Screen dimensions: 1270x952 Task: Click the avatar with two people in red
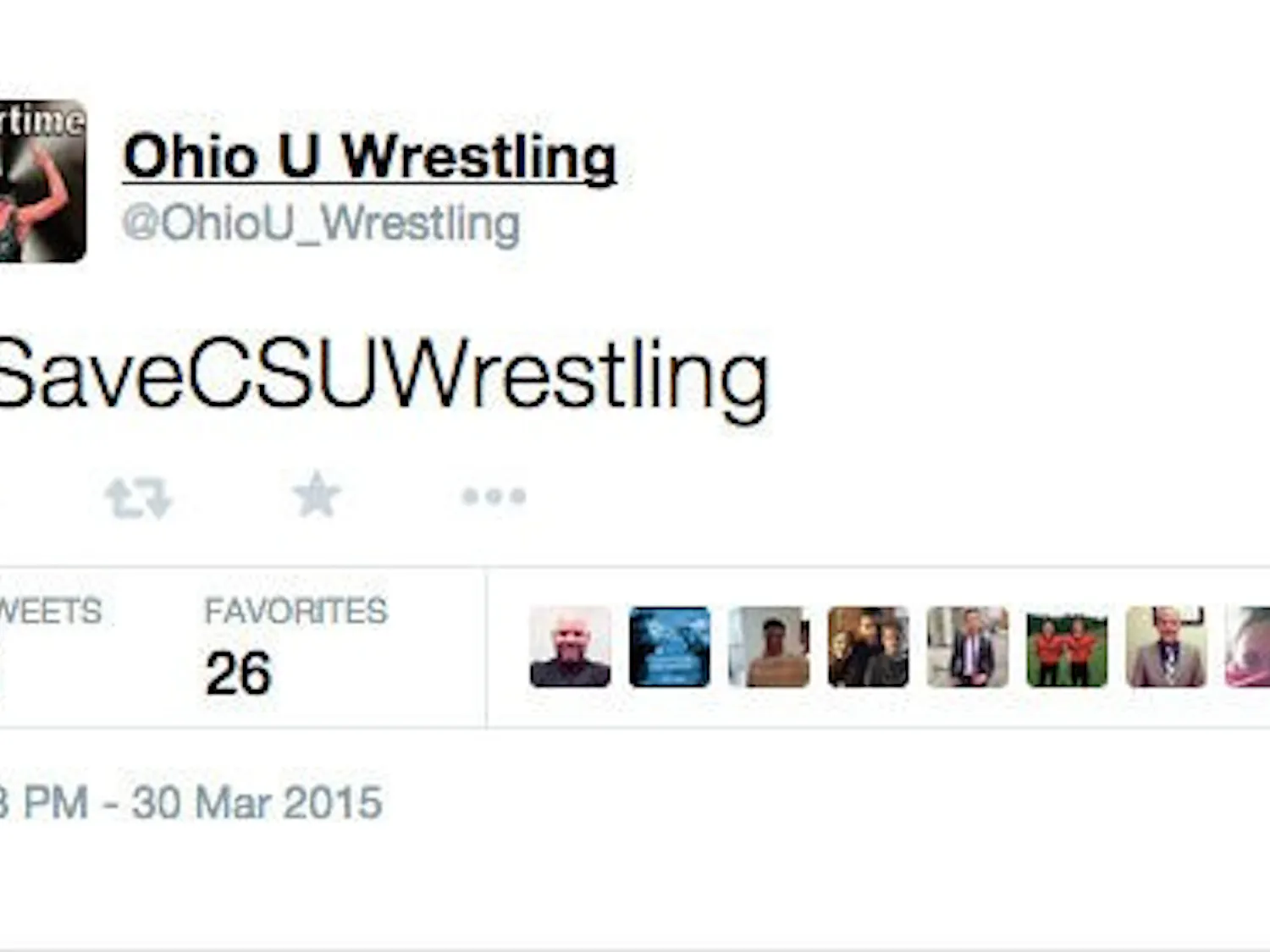pos(1068,648)
